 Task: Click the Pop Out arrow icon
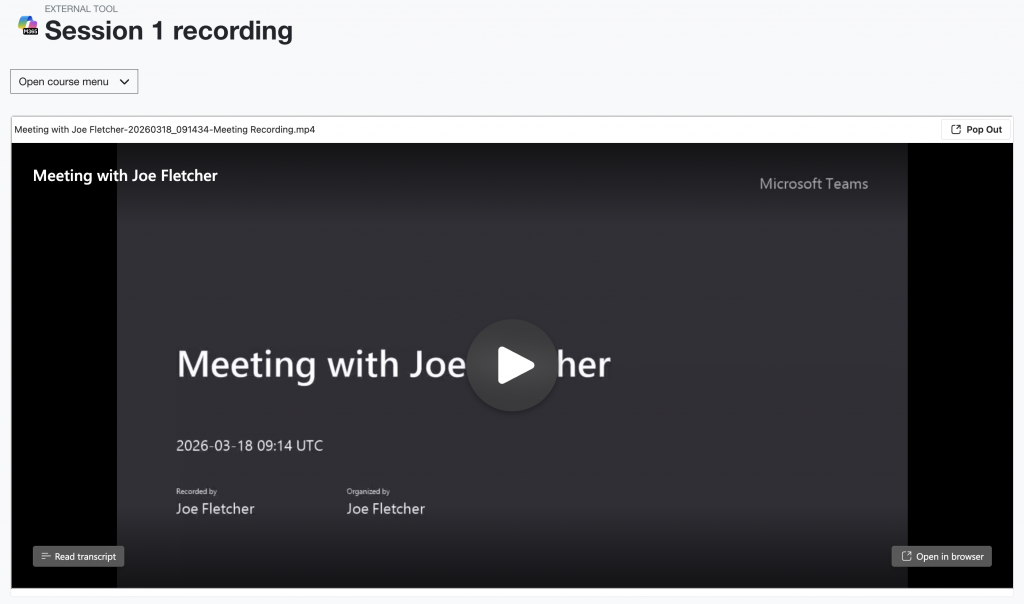956,130
